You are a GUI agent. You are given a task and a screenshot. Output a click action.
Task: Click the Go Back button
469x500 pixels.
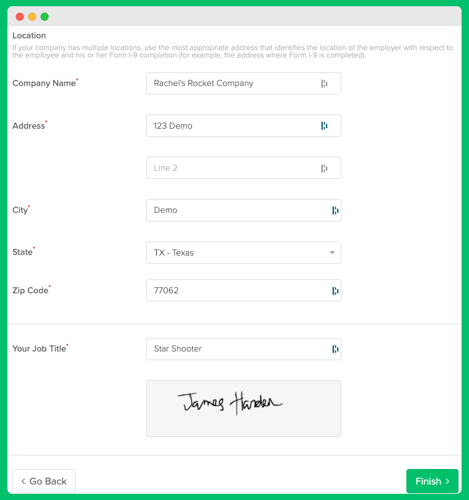coord(44,481)
